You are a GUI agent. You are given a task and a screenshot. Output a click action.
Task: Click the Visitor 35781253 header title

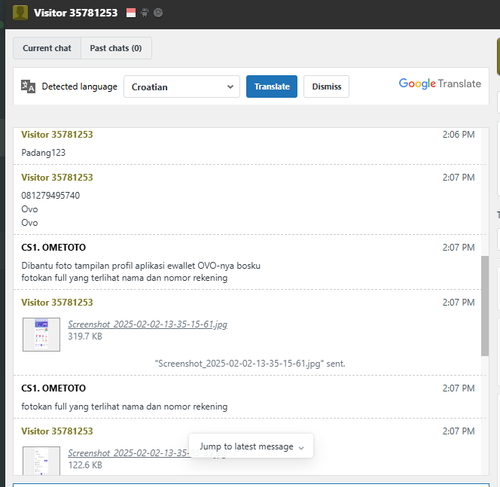(x=76, y=13)
